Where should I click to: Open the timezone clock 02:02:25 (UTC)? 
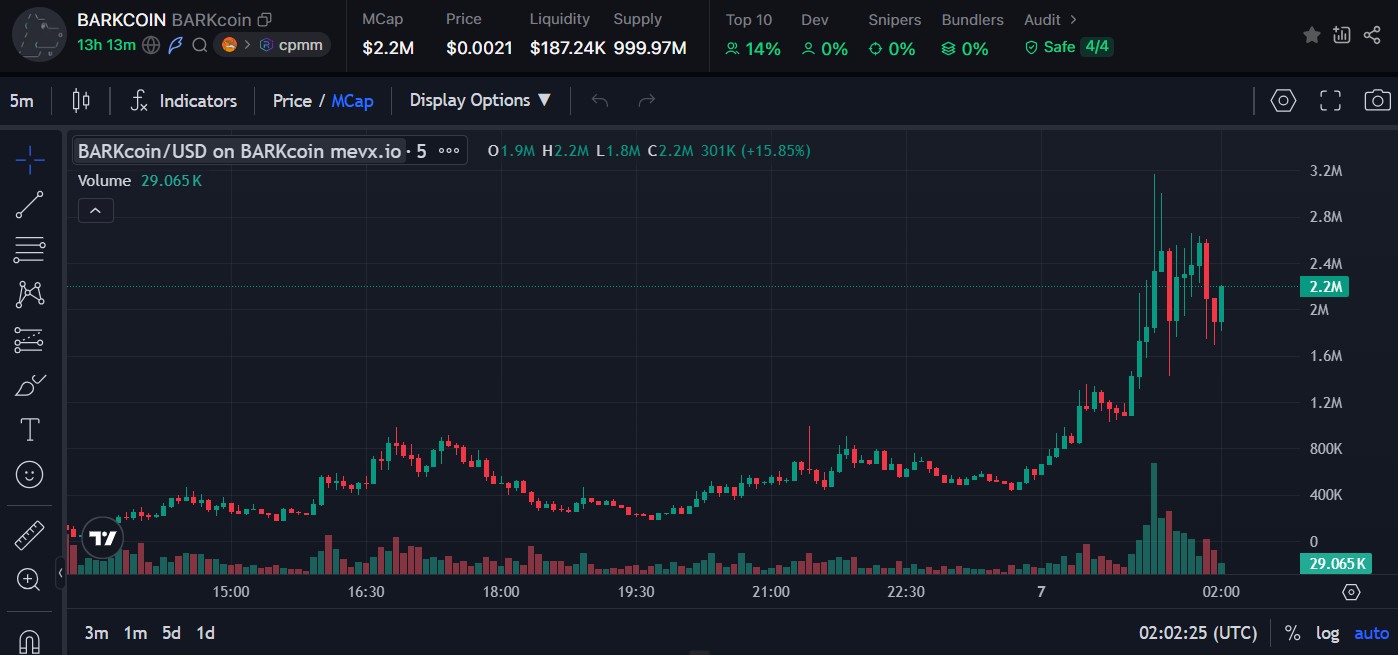(1197, 633)
